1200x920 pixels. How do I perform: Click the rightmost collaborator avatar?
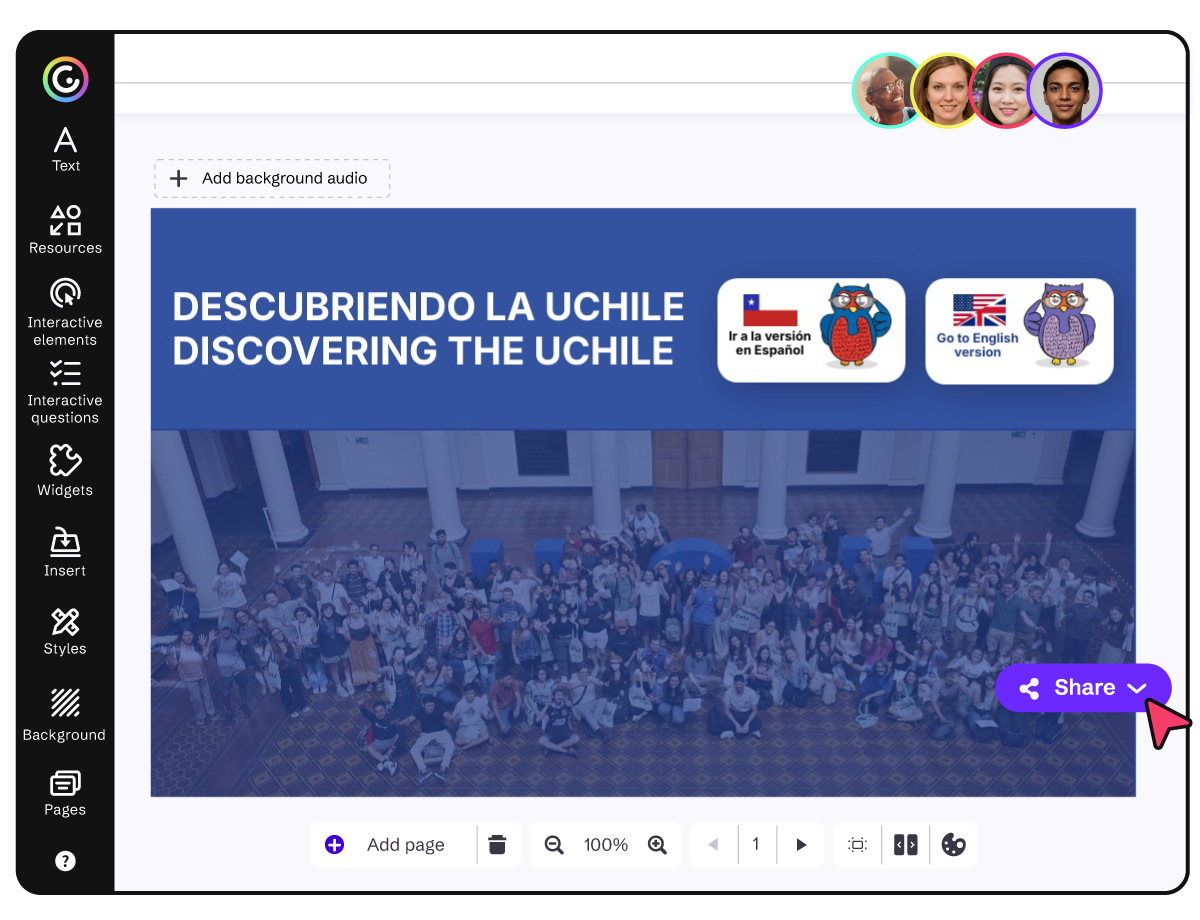click(1065, 90)
